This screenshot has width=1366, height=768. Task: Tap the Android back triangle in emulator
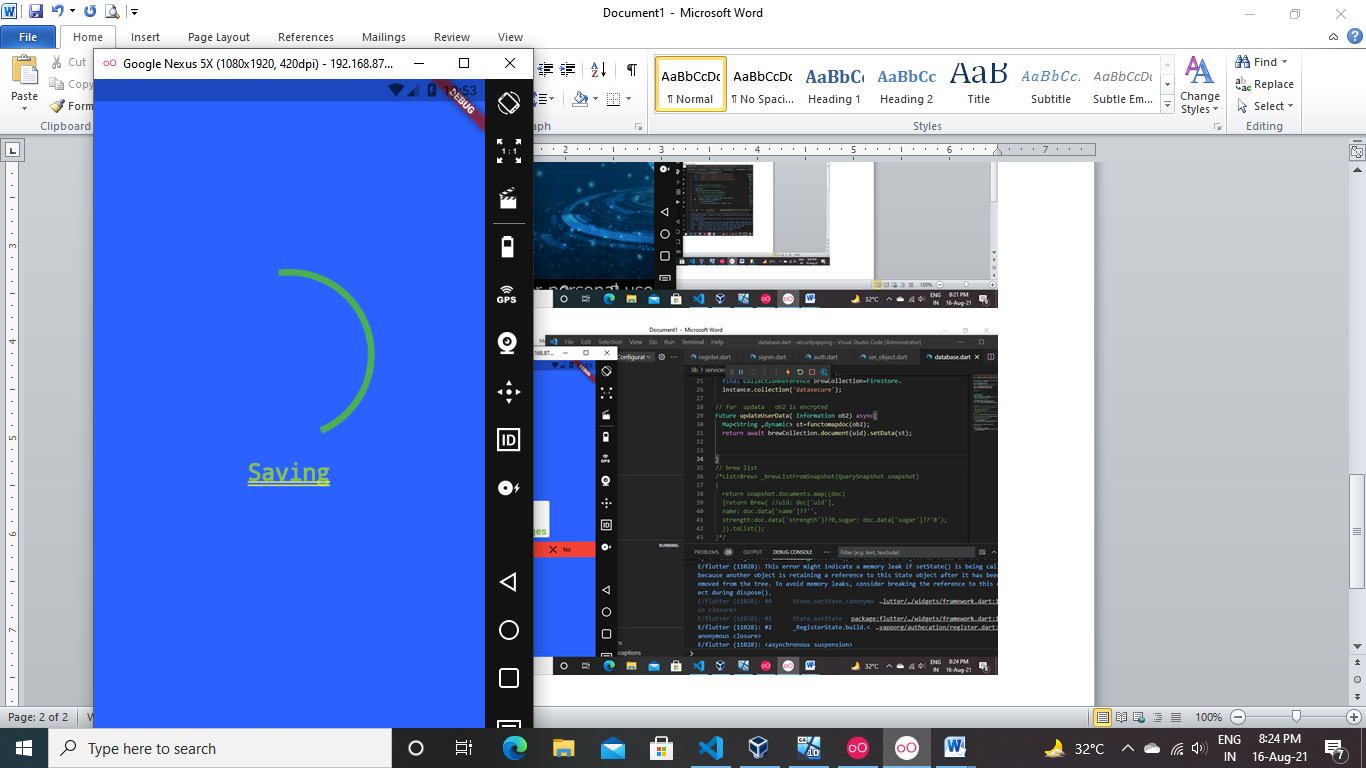coord(508,581)
